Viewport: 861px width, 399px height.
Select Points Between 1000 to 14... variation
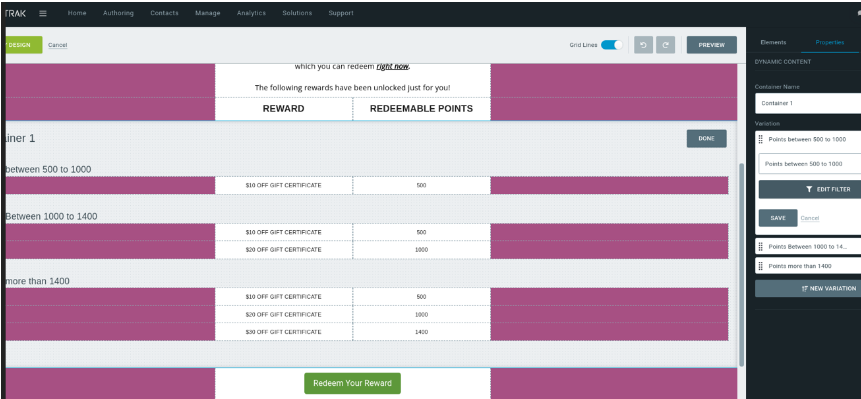pyautogui.click(x=808, y=247)
